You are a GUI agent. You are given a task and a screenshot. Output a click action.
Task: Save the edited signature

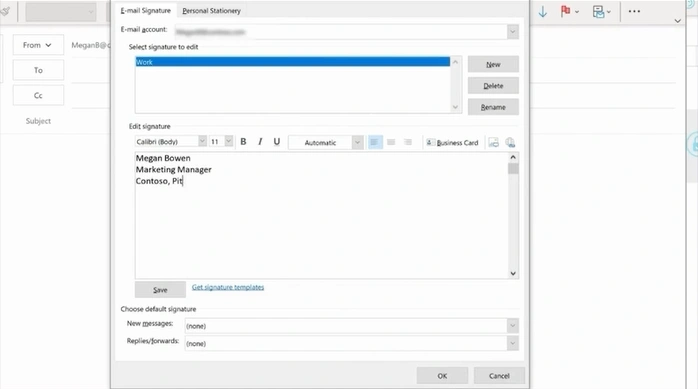tap(160, 289)
